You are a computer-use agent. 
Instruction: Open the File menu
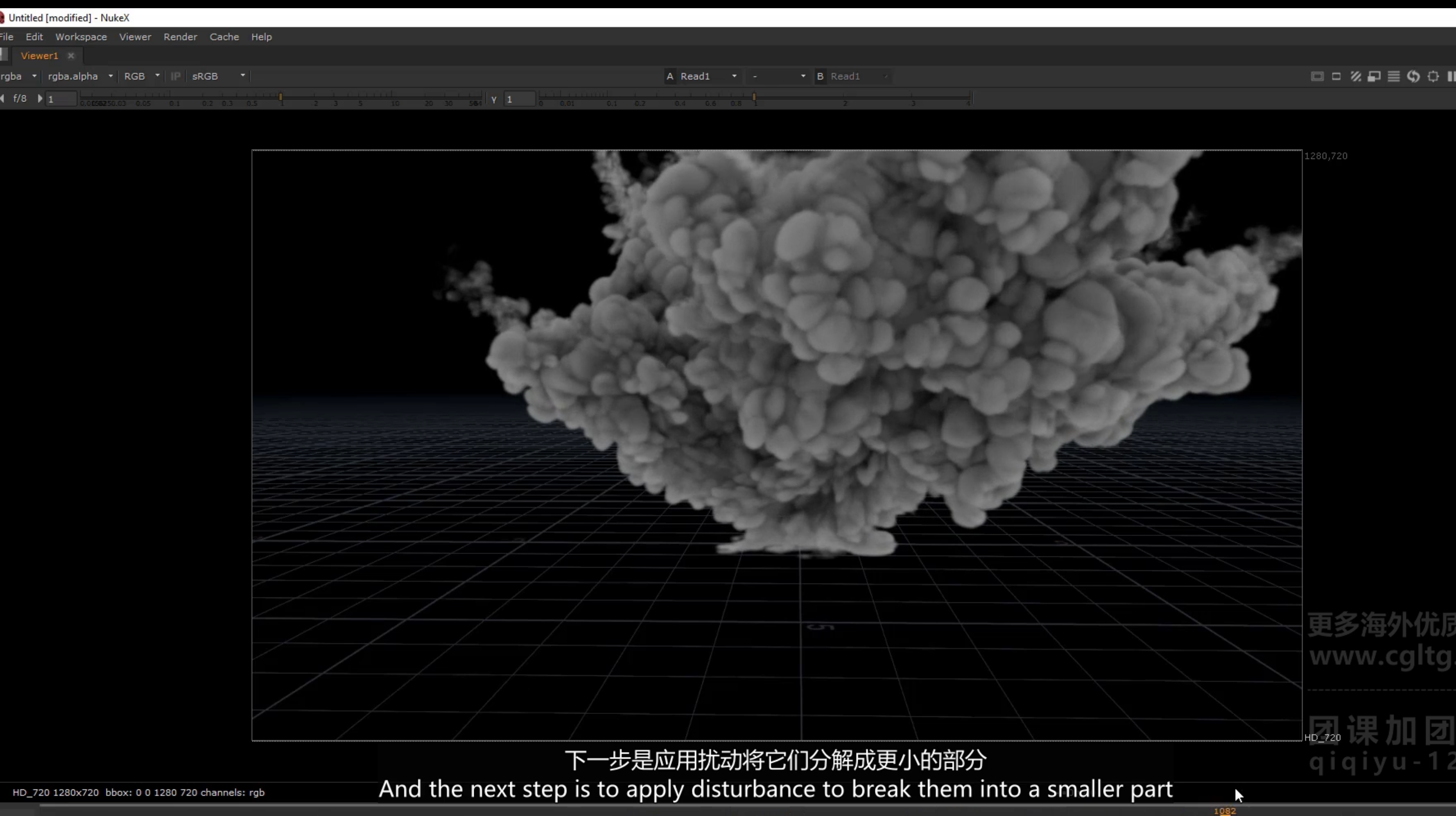click(x=7, y=37)
